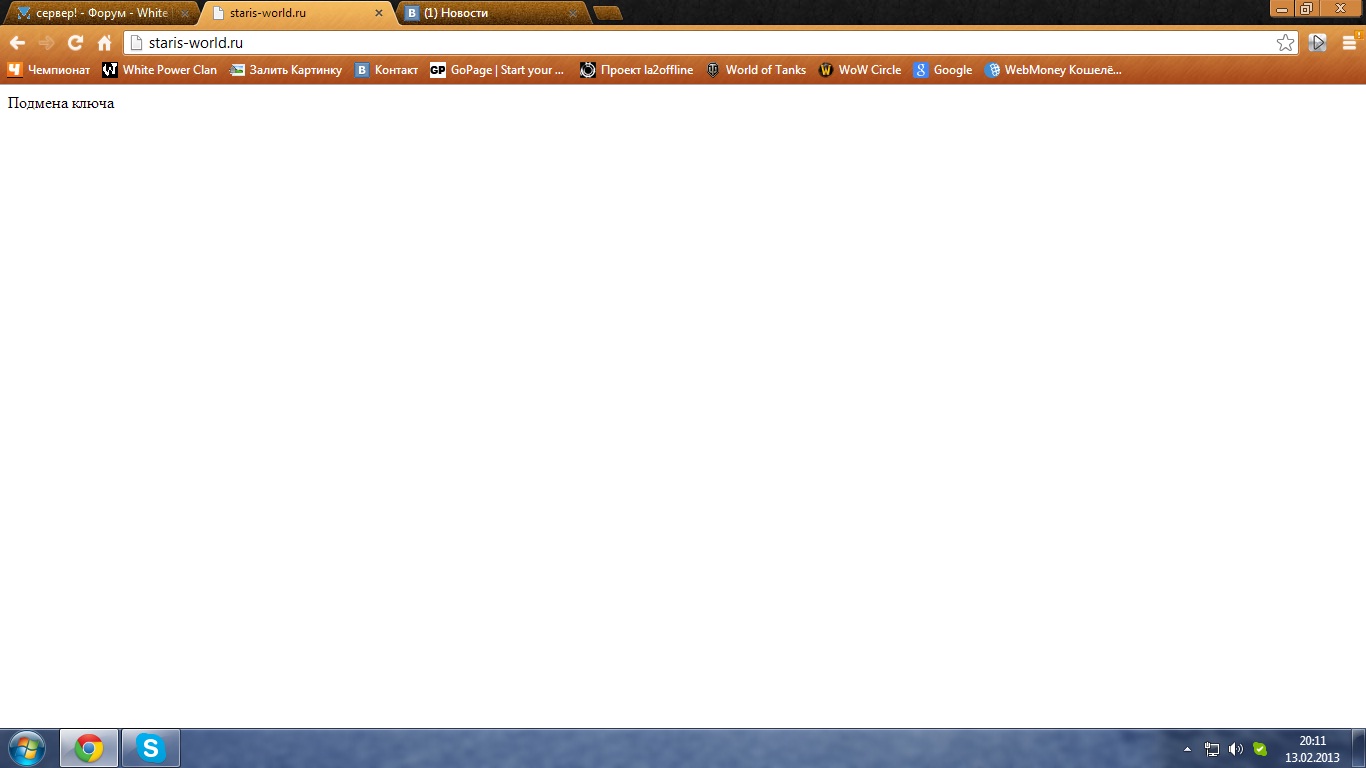Screen dimensions: 1366x768
Task: Open the Chrome menu button
Action: [1349, 43]
